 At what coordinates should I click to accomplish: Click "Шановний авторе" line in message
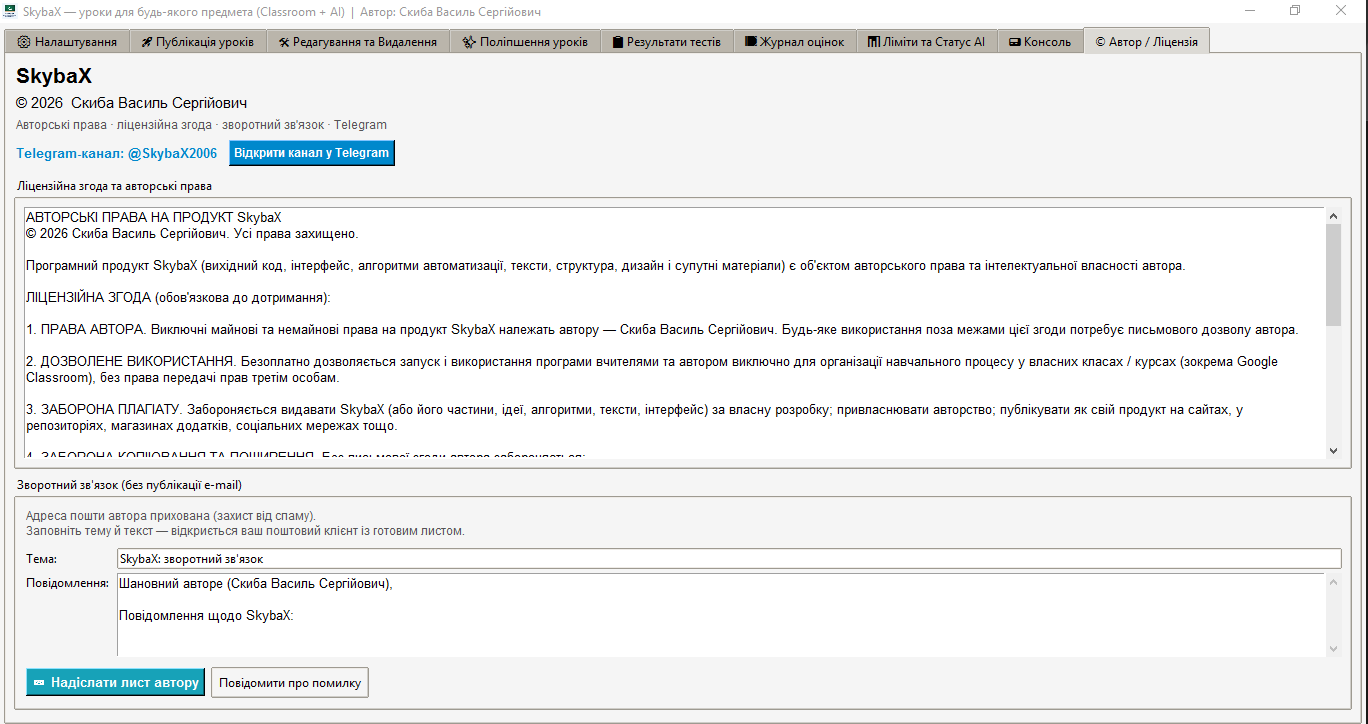click(x=256, y=584)
